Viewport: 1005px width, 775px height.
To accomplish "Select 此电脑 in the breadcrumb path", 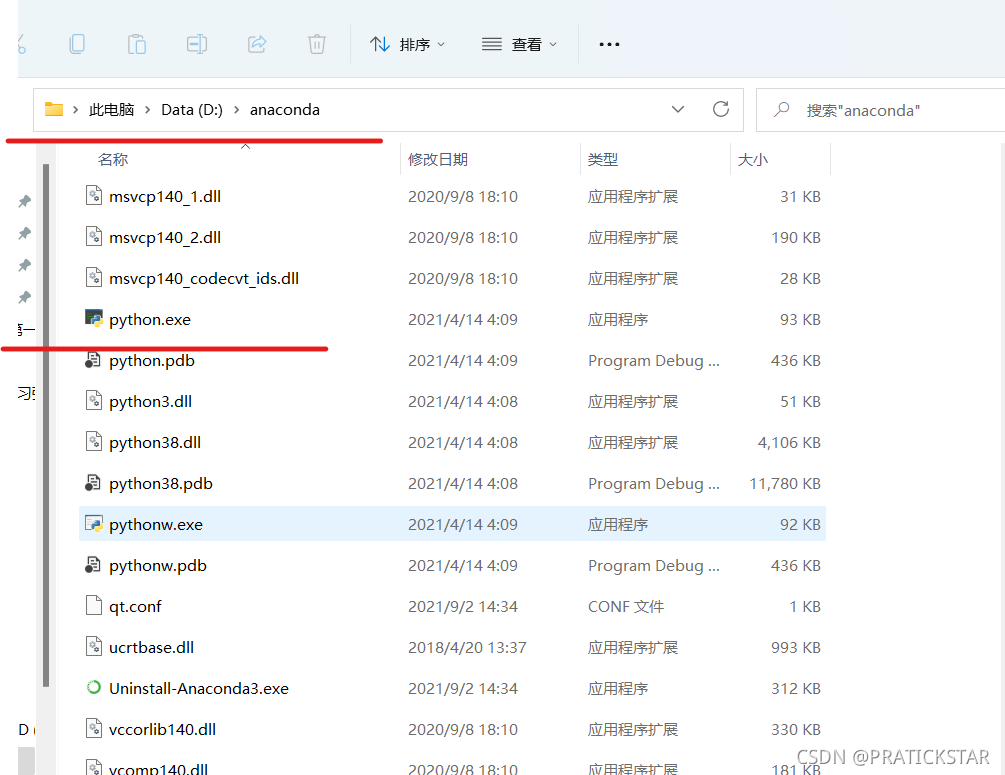I will (112, 110).
